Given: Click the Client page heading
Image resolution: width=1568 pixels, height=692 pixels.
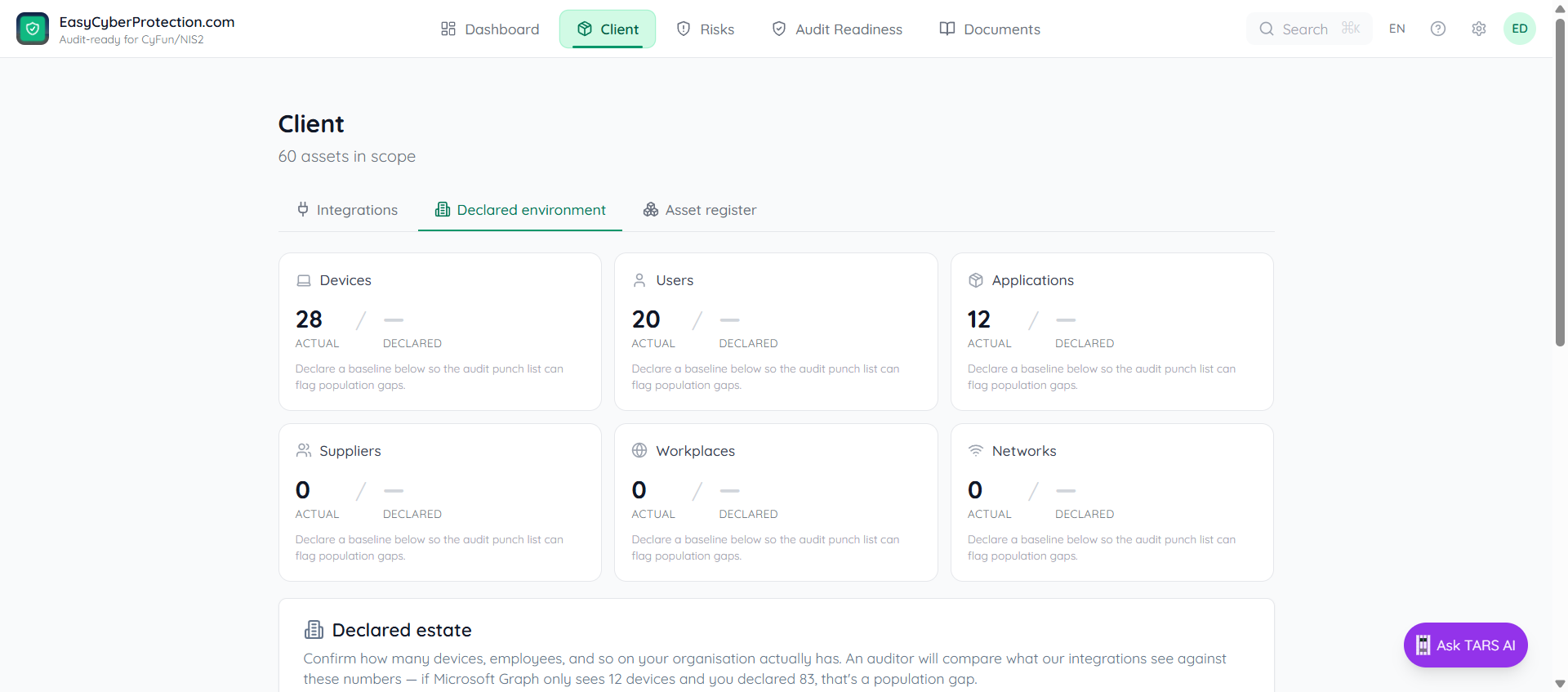Looking at the screenshot, I should [x=311, y=124].
